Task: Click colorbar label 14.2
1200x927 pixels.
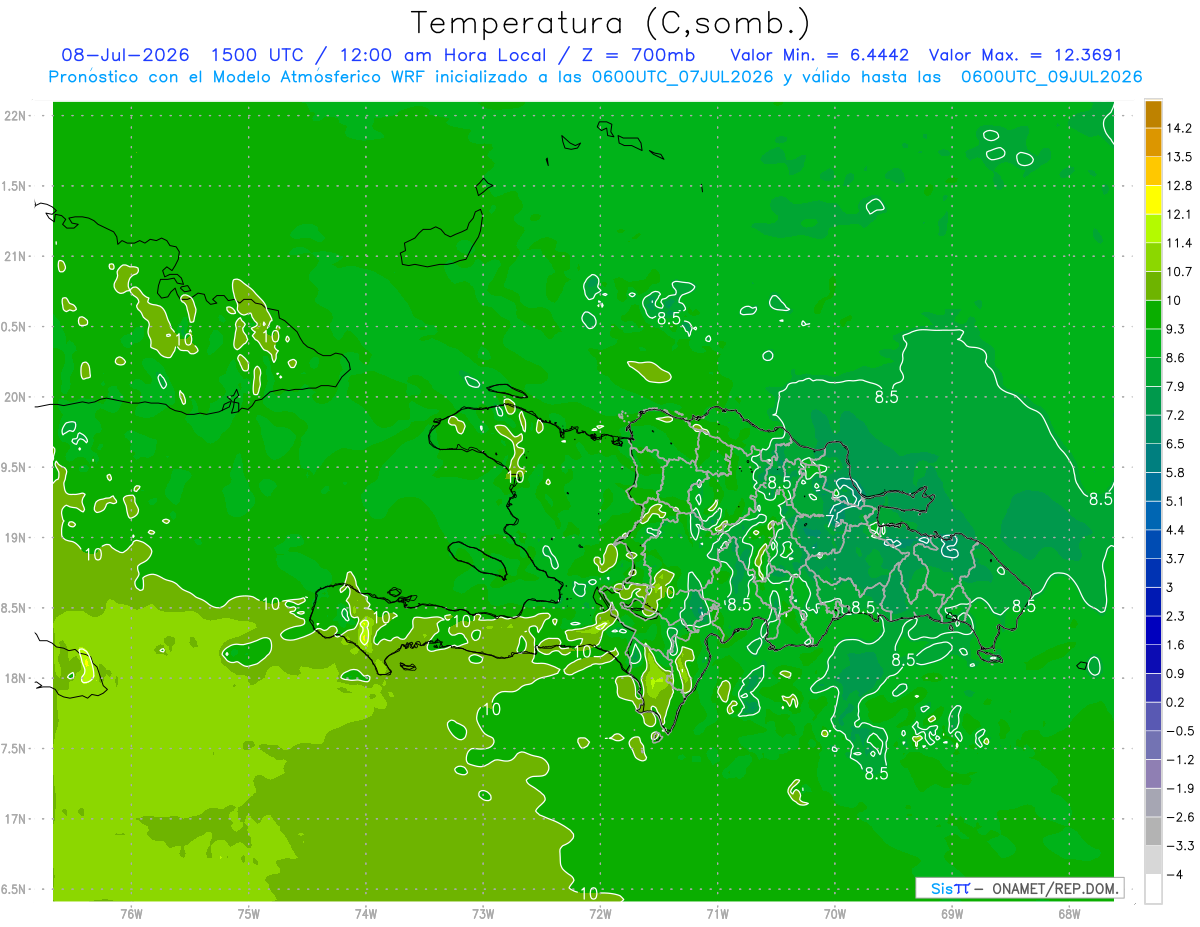Action: 1180,128
